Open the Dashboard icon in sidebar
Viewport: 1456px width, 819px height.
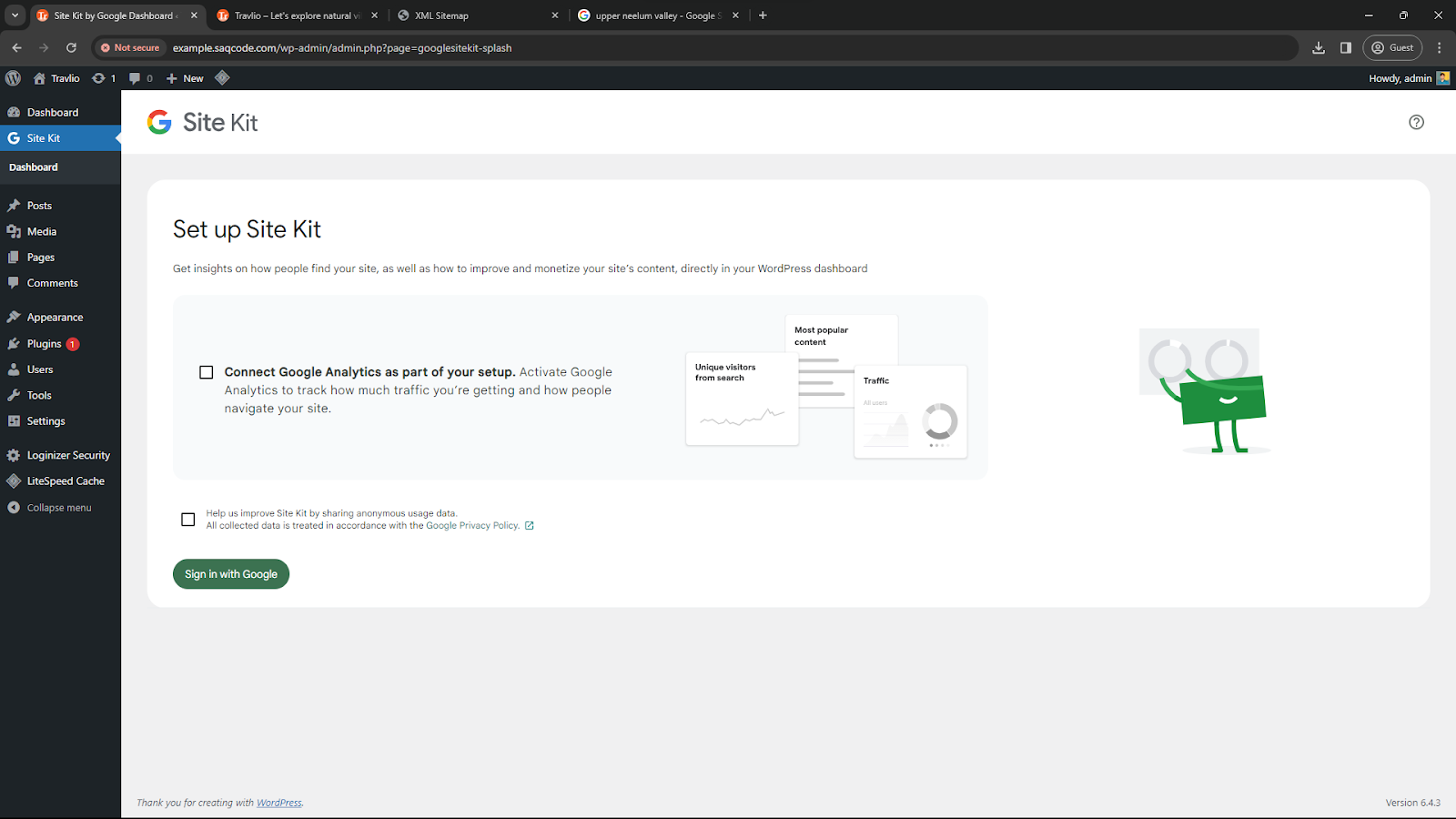tap(14, 113)
